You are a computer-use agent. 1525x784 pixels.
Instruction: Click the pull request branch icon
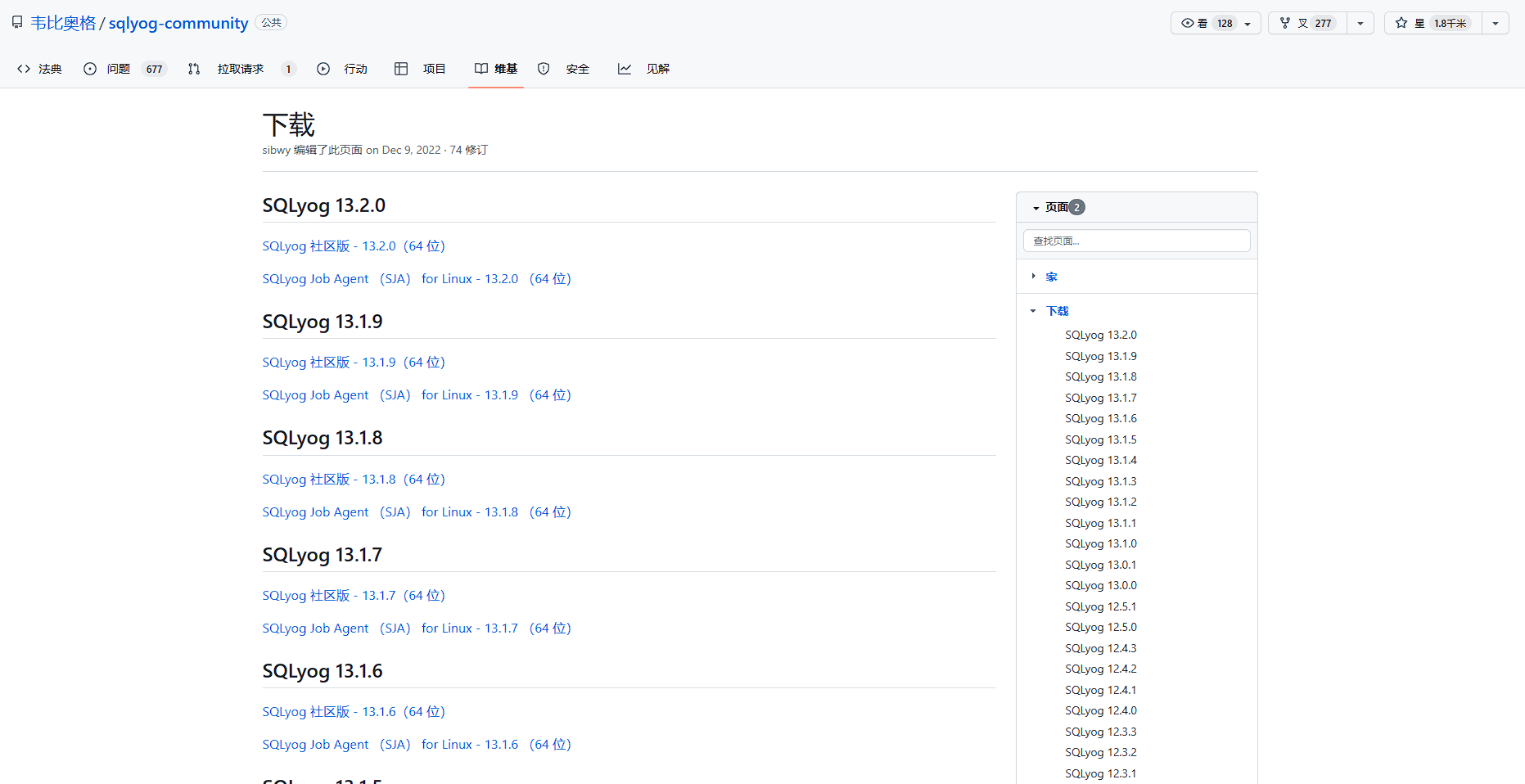[x=194, y=69]
